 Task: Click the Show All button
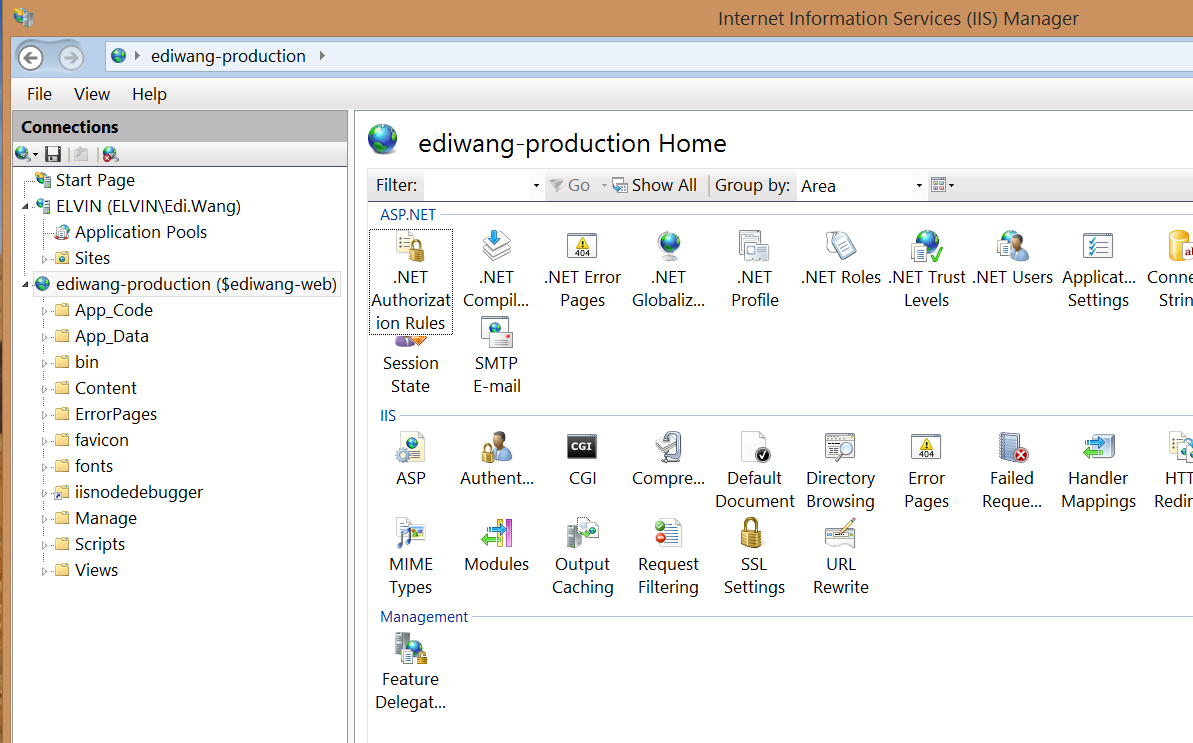tap(654, 186)
